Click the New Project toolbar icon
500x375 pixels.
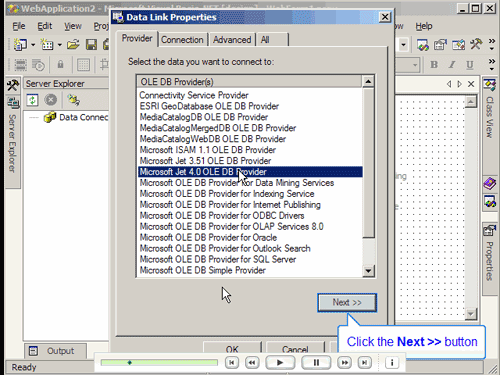pos(20,44)
